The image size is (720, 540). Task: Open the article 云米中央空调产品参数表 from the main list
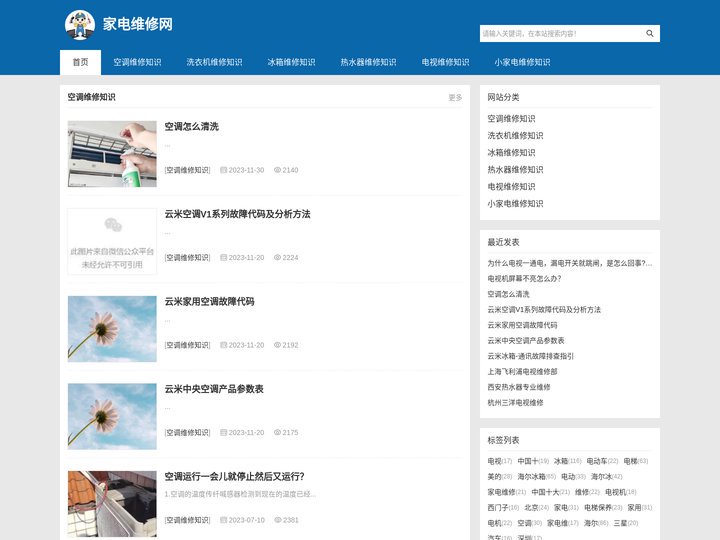(x=214, y=389)
